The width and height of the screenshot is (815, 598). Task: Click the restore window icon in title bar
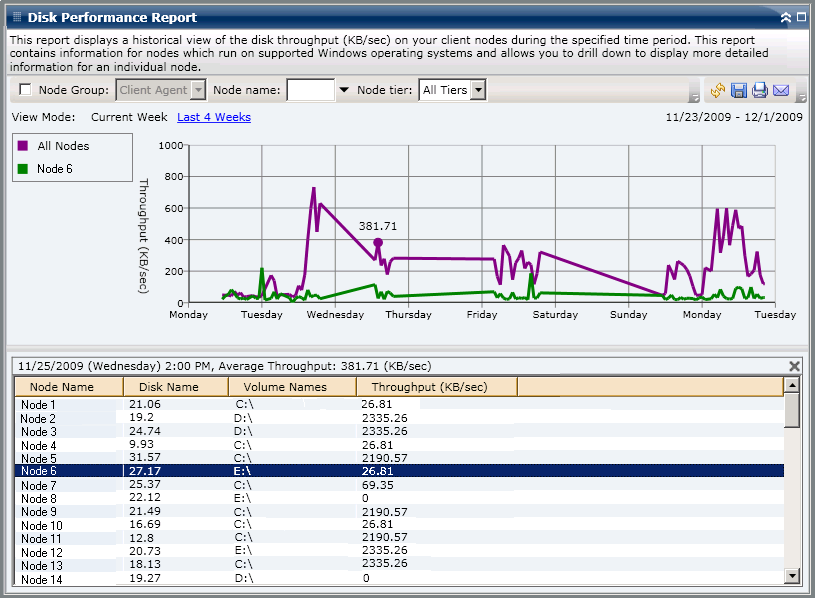pos(800,17)
